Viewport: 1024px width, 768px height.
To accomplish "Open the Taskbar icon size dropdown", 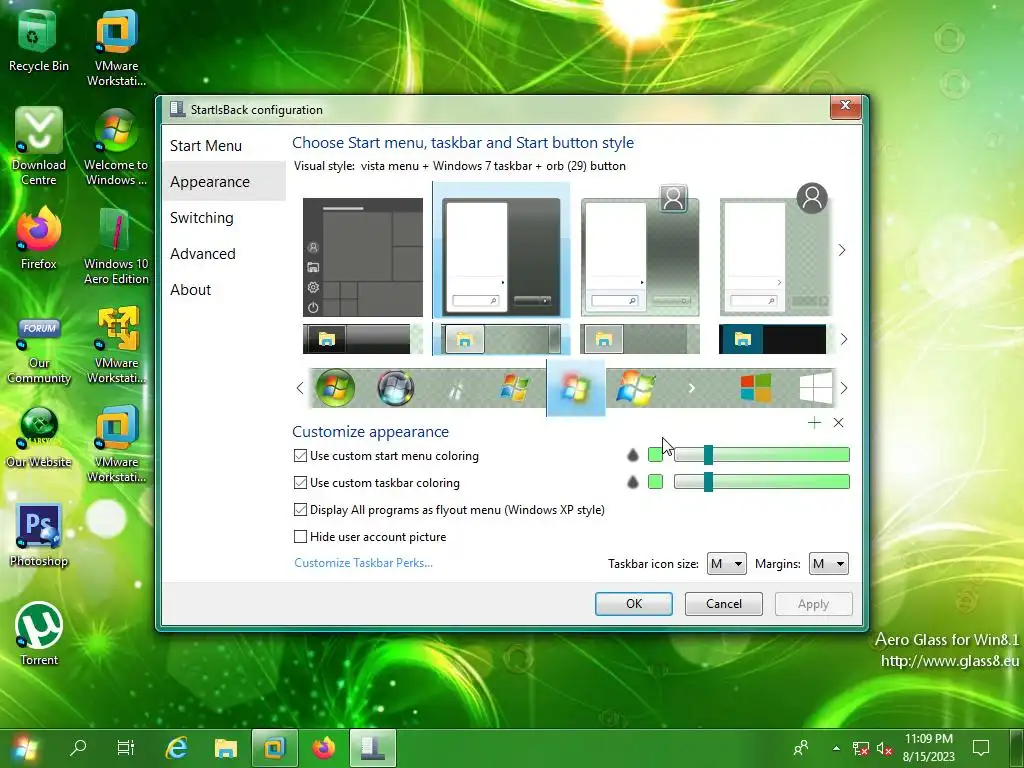I will click(727, 564).
